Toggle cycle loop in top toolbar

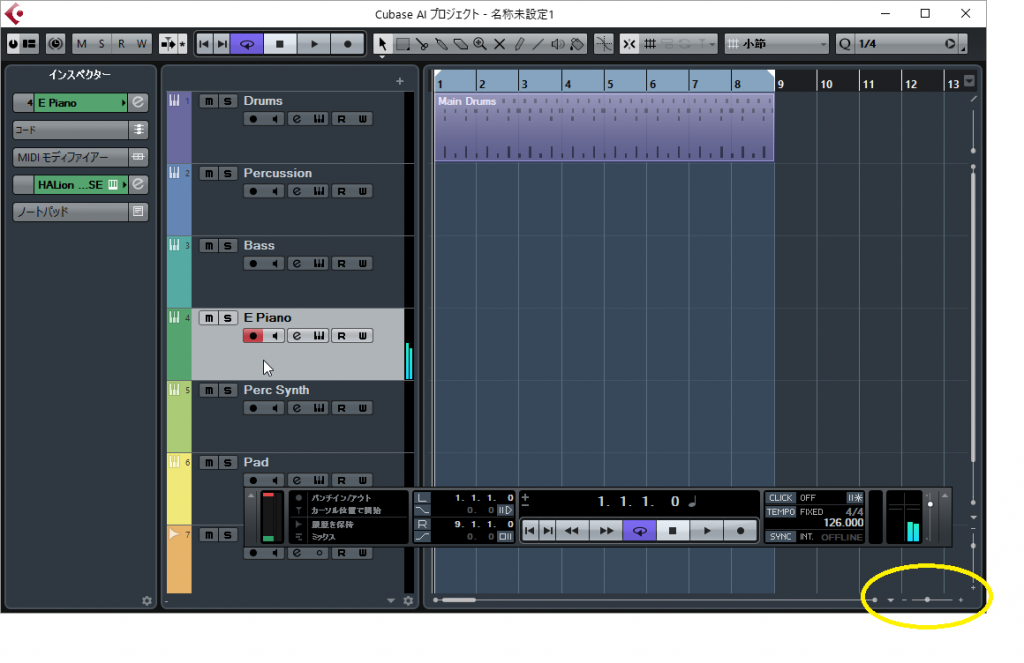coord(247,44)
